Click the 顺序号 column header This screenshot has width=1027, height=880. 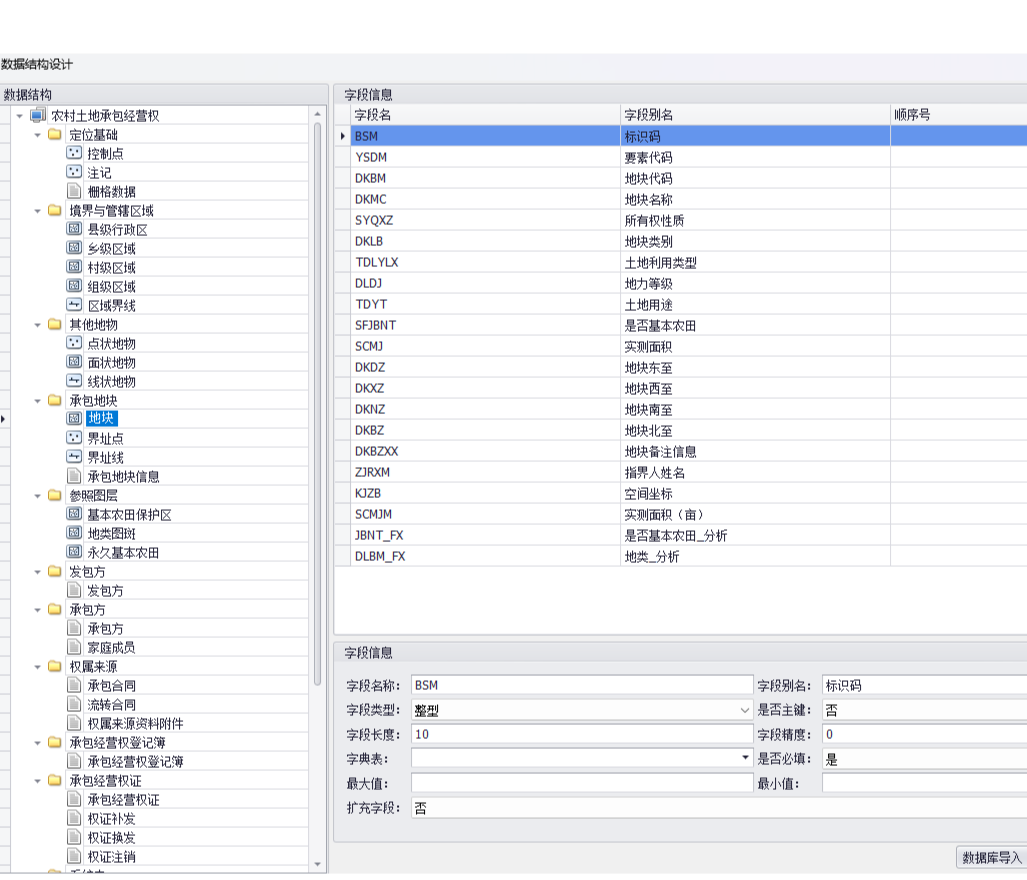pyautogui.click(x=958, y=115)
